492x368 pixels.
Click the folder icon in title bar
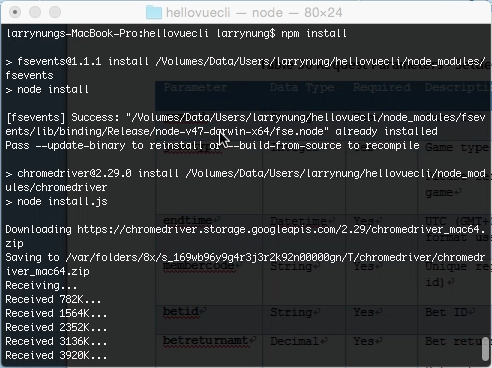(154, 12)
